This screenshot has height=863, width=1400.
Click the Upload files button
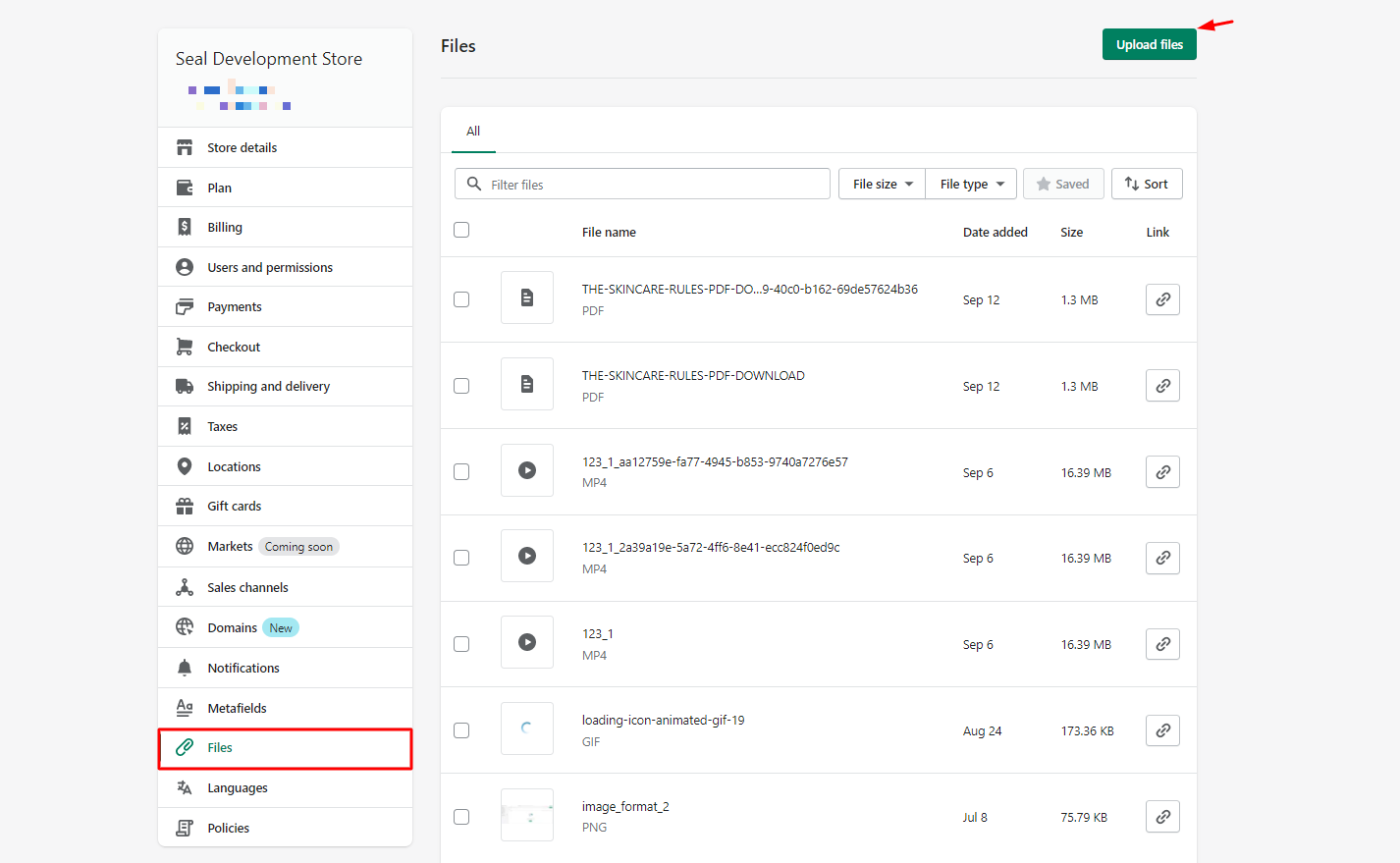tap(1149, 44)
